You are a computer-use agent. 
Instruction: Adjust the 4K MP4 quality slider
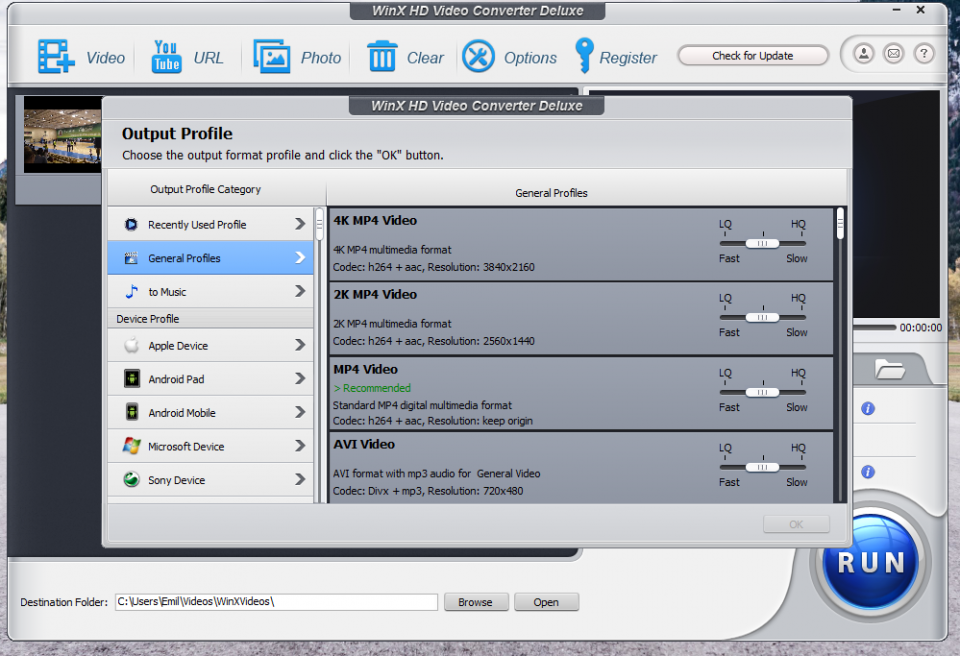(762, 243)
